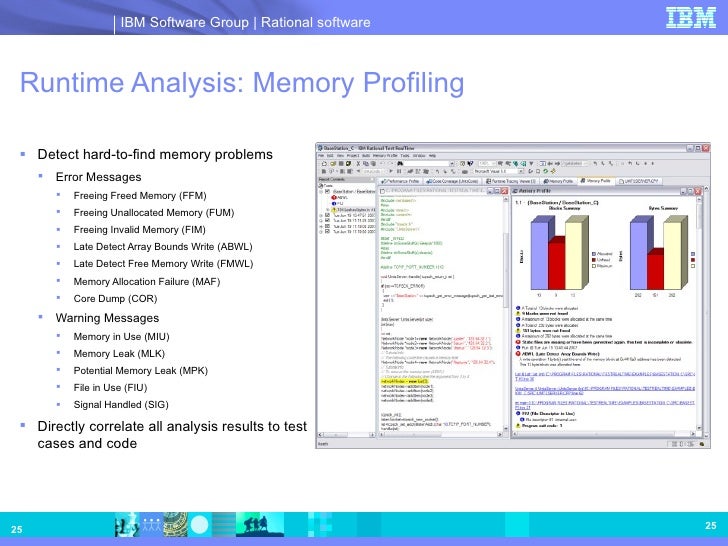The width and height of the screenshot is (728, 546).
Task: Click the code editor vertical scrollbar
Action: point(506,316)
